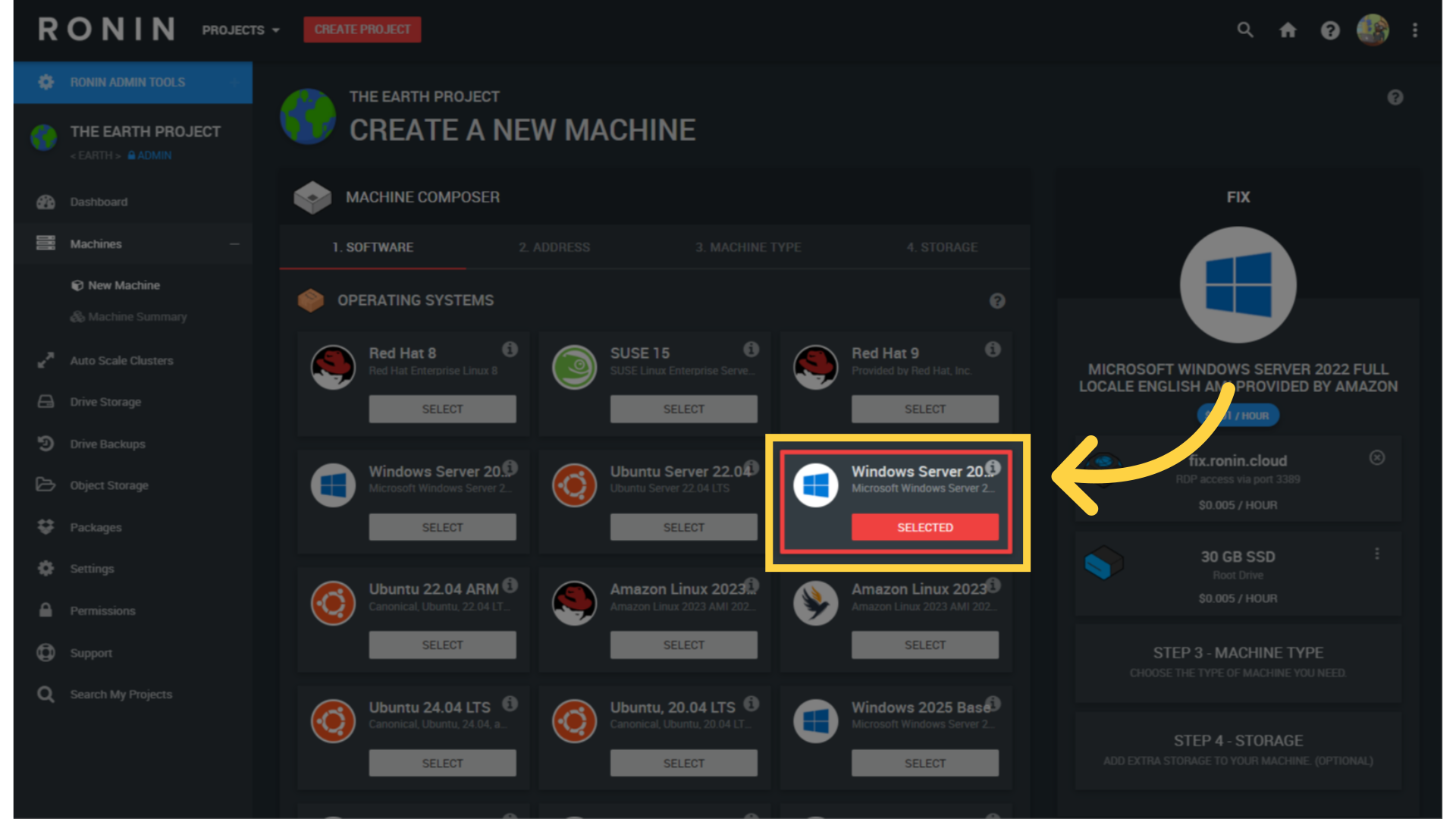This screenshot has width=1456, height=819.
Task: Click the red Selected button for Windows Server
Action: [924, 527]
